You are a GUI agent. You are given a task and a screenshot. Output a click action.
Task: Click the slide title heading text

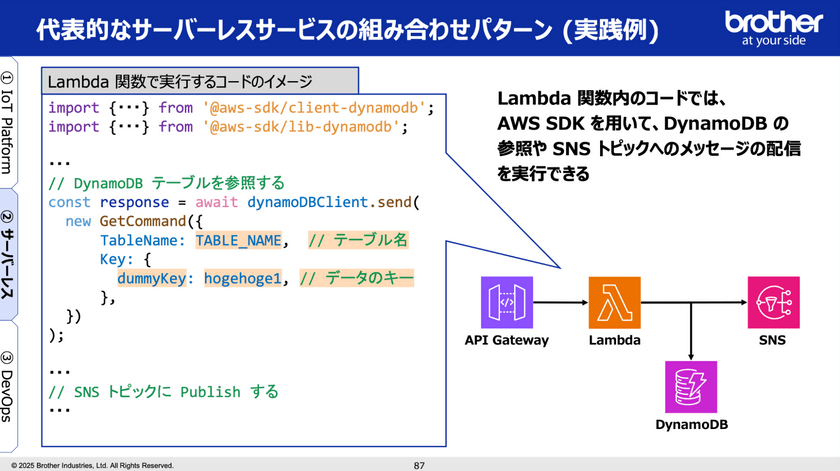346,30
